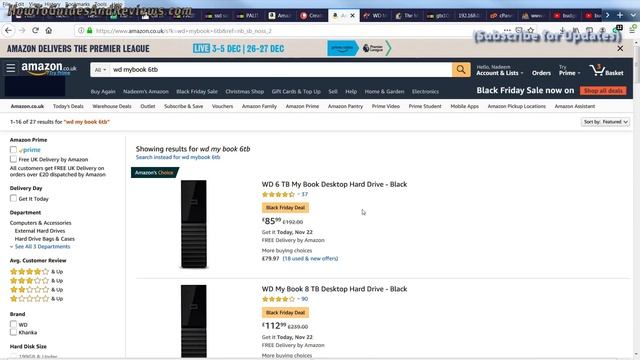Close the active Amazon tab
The width and height of the screenshot is (640, 360).
coord(352,16)
